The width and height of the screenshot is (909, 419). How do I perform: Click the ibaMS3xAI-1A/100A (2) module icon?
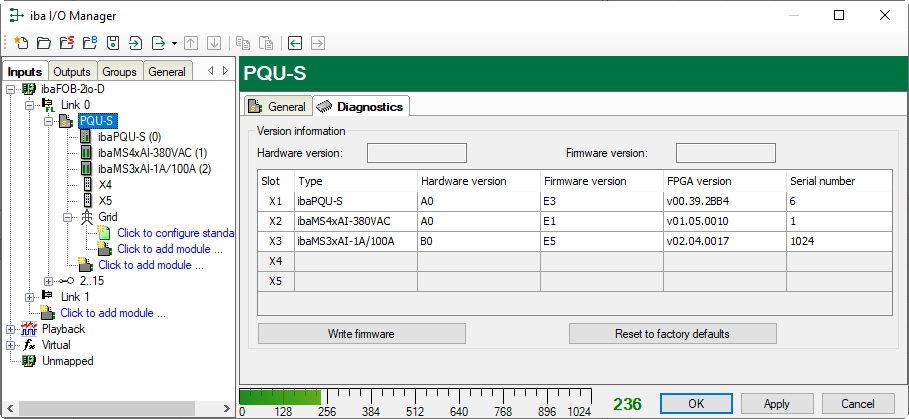click(x=86, y=169)
